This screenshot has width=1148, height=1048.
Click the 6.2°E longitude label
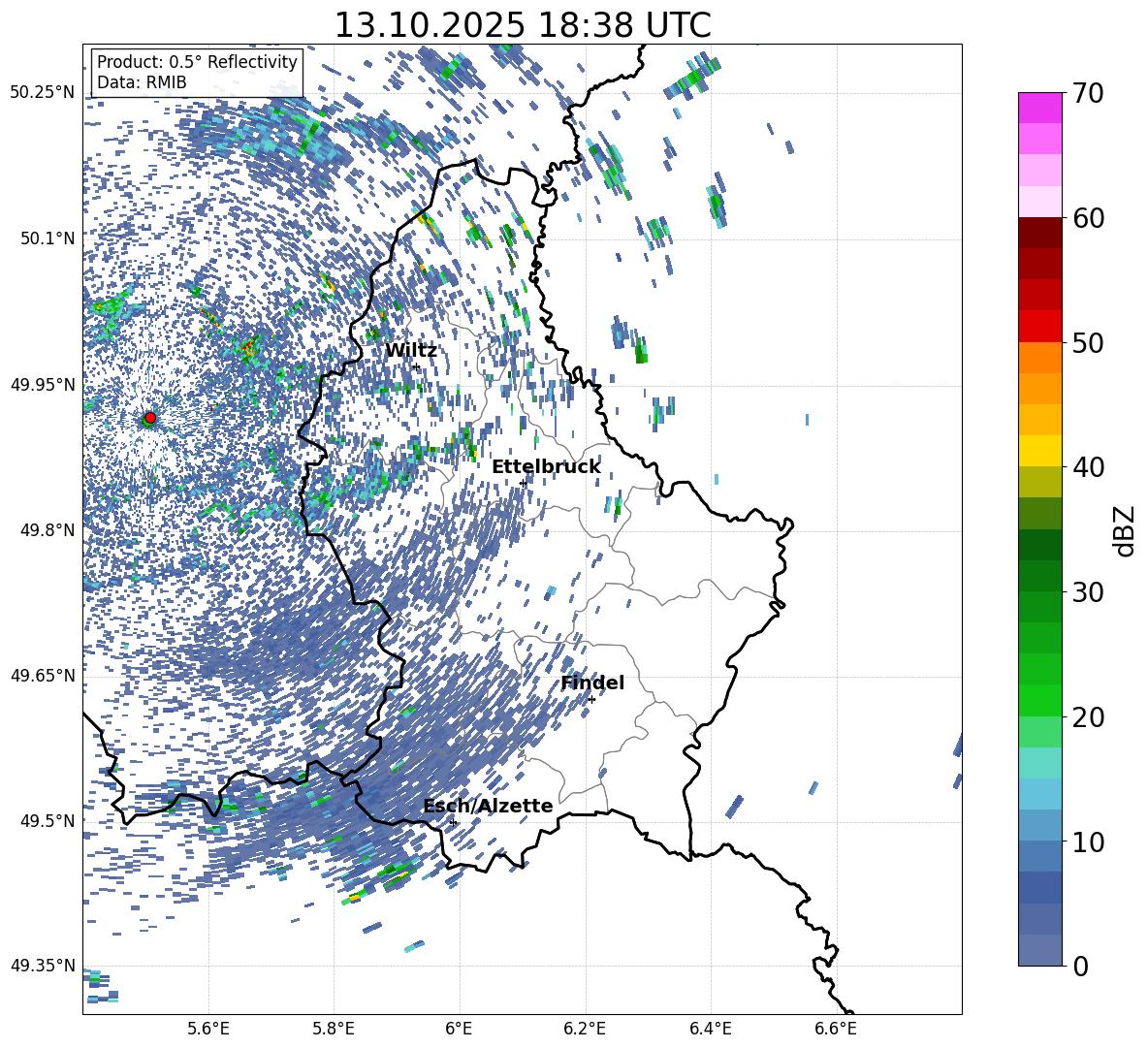(585, 1030)
